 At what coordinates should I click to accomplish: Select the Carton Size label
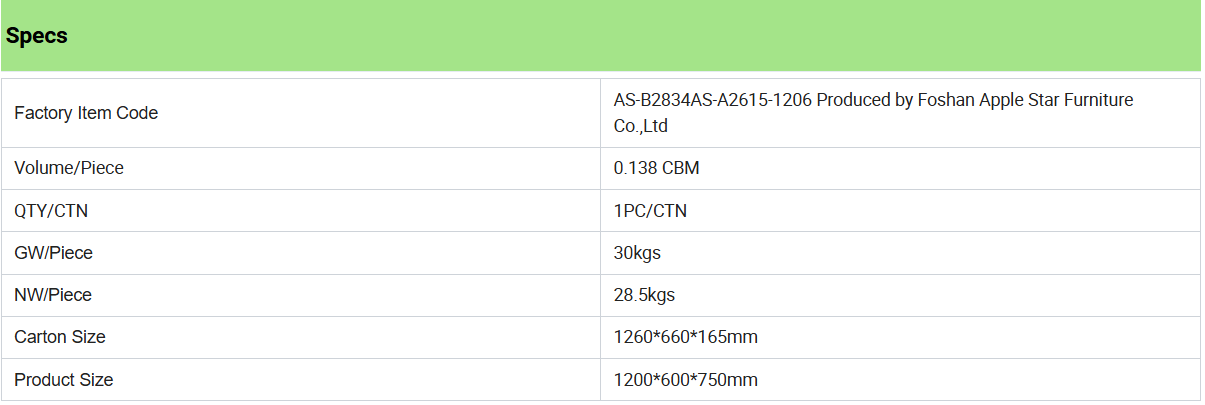point(60,337)
